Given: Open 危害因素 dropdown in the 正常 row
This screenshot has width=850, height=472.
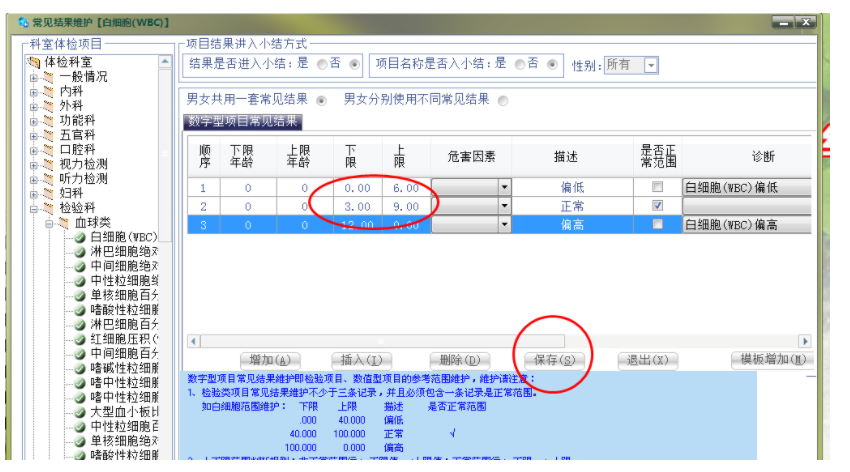Looking at the screenshot, I should (504, 206).
